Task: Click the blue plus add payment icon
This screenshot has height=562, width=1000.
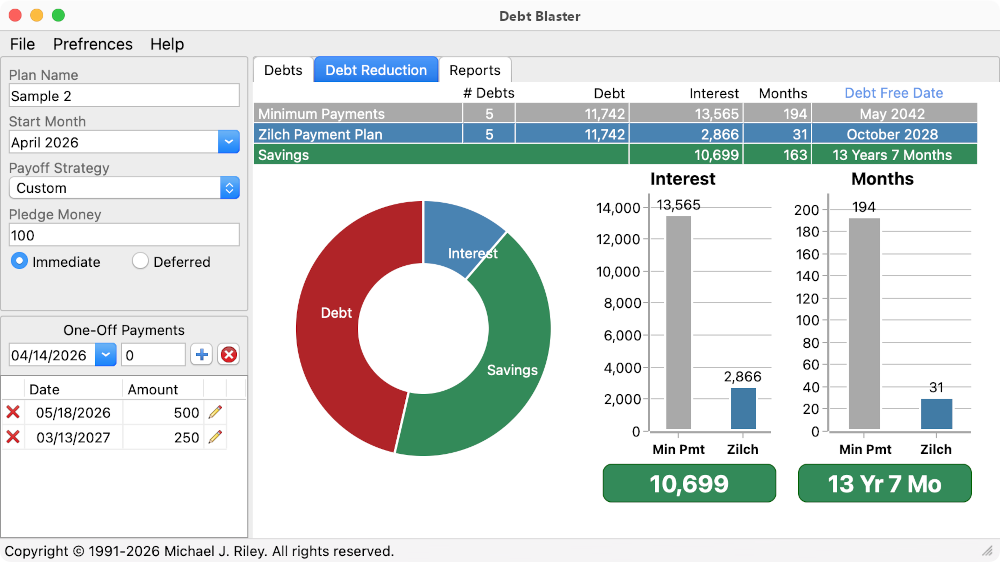Action: point(202,355)
